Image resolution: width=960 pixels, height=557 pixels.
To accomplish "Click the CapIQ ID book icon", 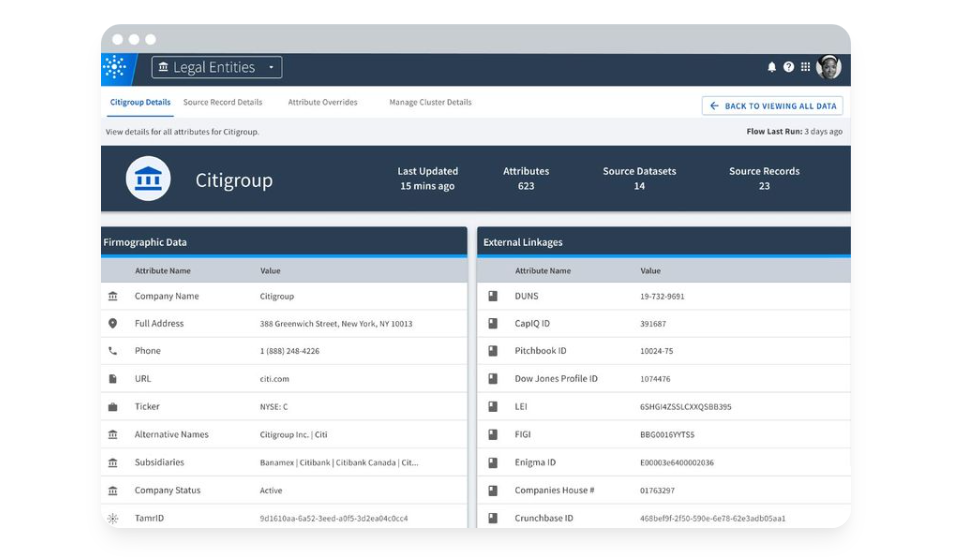I will (x=493, y=323).
